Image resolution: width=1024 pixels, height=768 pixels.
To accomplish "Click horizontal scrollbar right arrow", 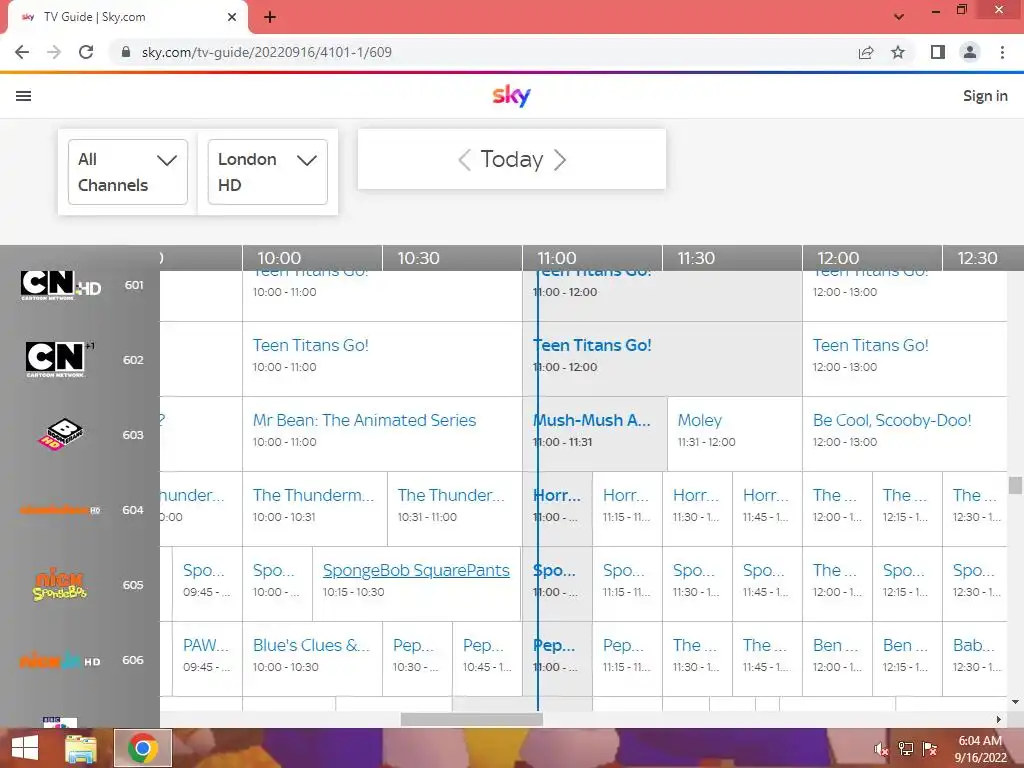I will coord(999,719).
